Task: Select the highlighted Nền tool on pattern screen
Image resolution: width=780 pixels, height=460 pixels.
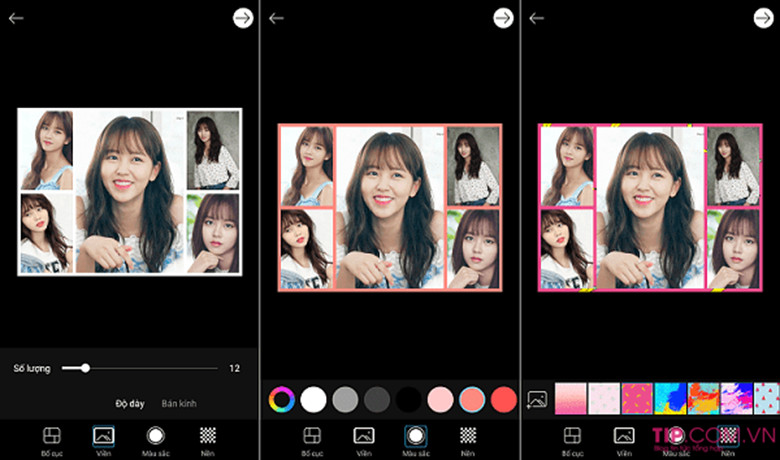Action: coord(728,441)
